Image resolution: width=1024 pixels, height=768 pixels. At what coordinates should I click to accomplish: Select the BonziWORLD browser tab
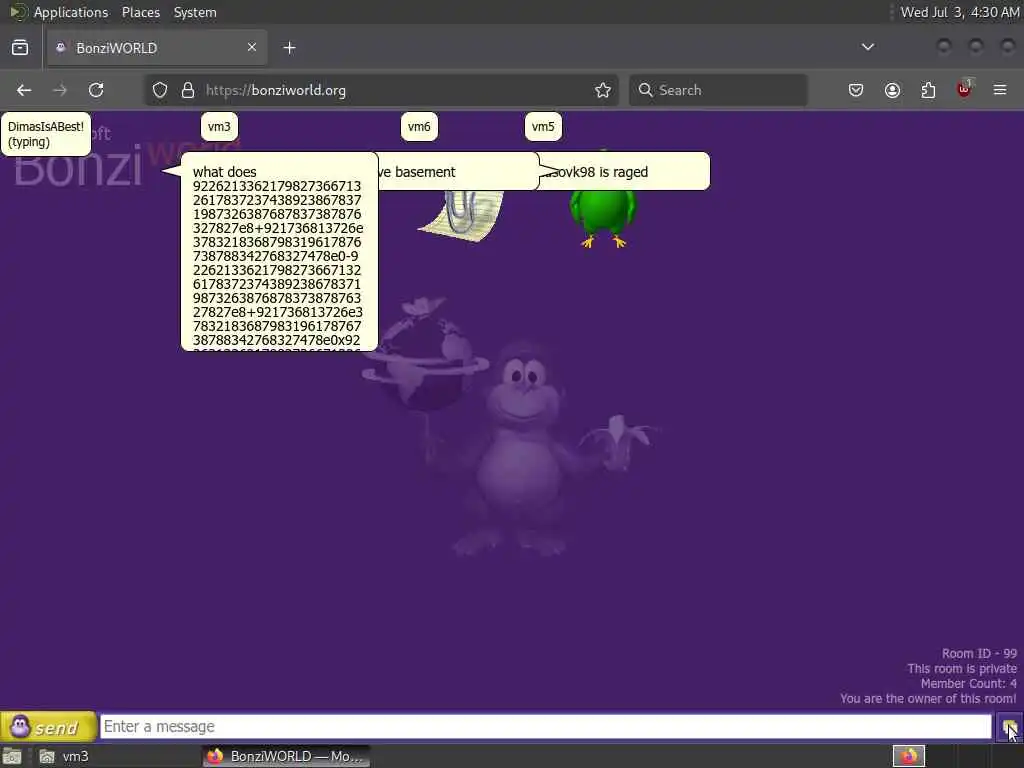pyautogui.click(x=157, y=48)
